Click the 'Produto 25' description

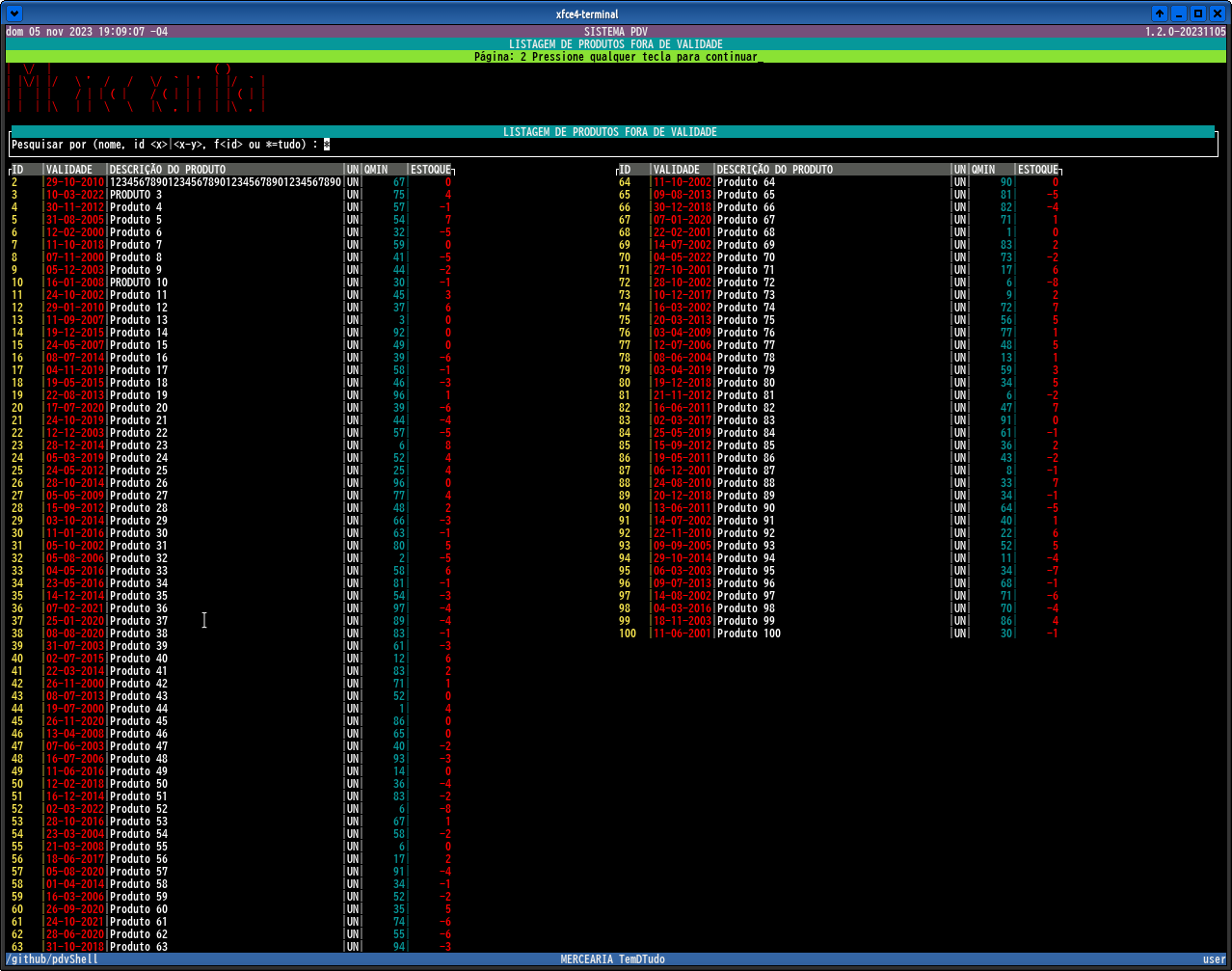pyautogui.click(x=139, y=471)
